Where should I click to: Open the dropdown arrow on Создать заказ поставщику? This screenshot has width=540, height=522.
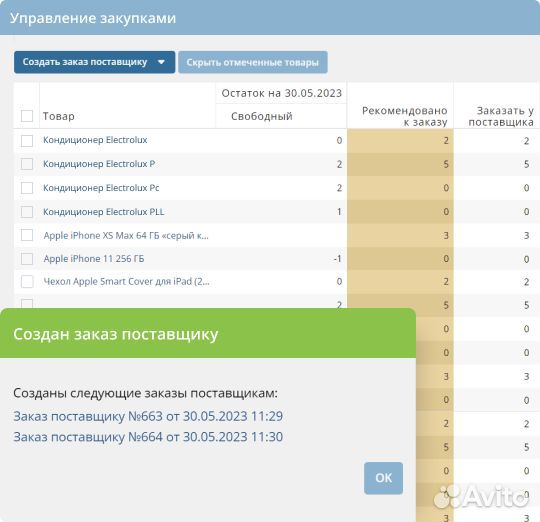(161, 62)
